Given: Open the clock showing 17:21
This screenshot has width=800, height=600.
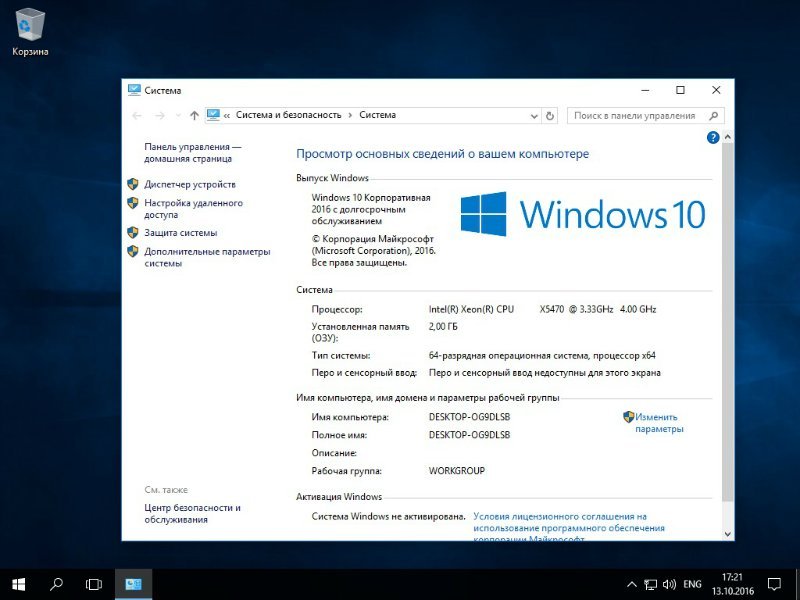Looking at the screenshot, I should point(732,584).
